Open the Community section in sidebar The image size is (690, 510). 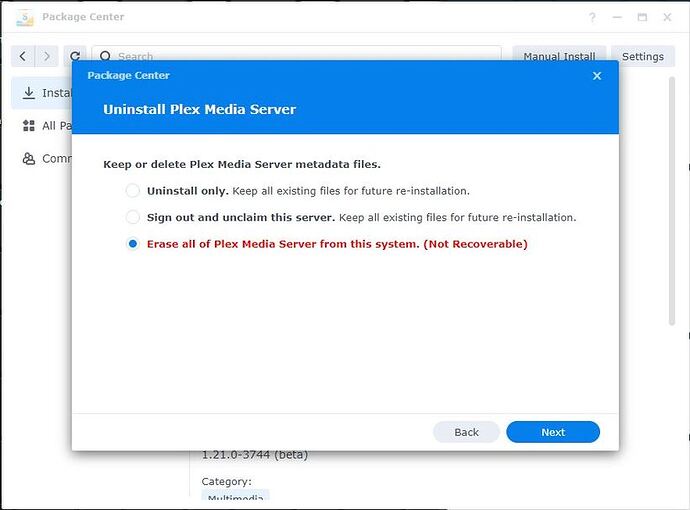pos(43,158)
